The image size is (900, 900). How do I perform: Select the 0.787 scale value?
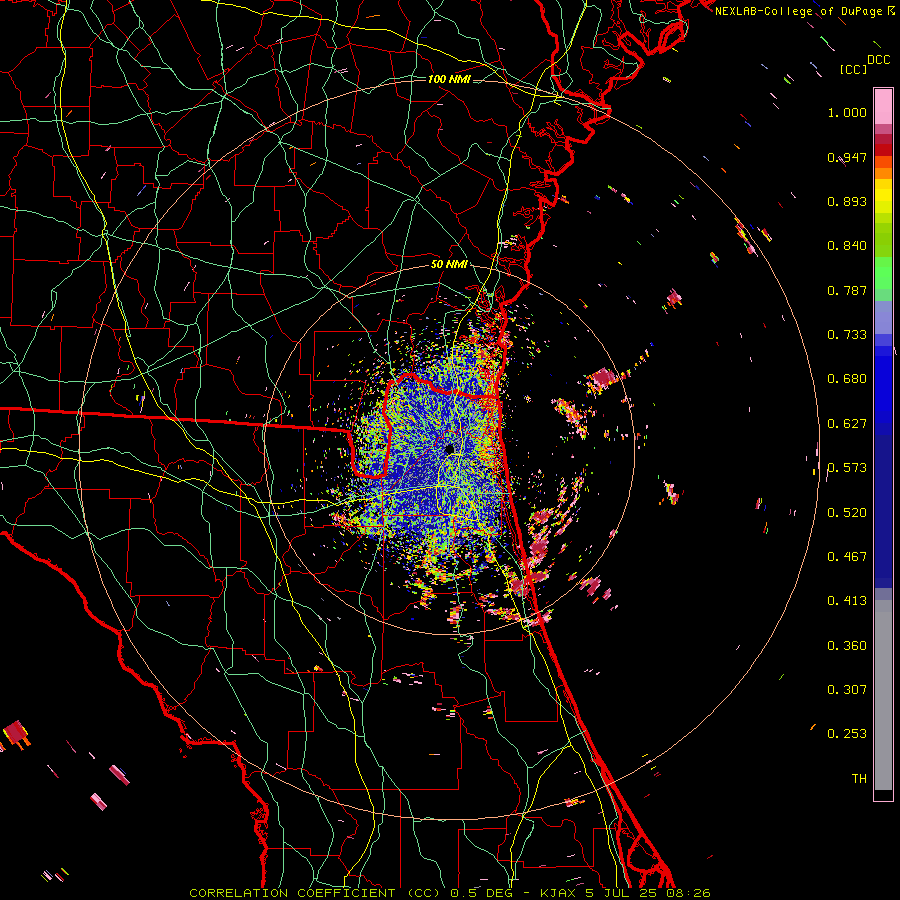tap(847, 290)
